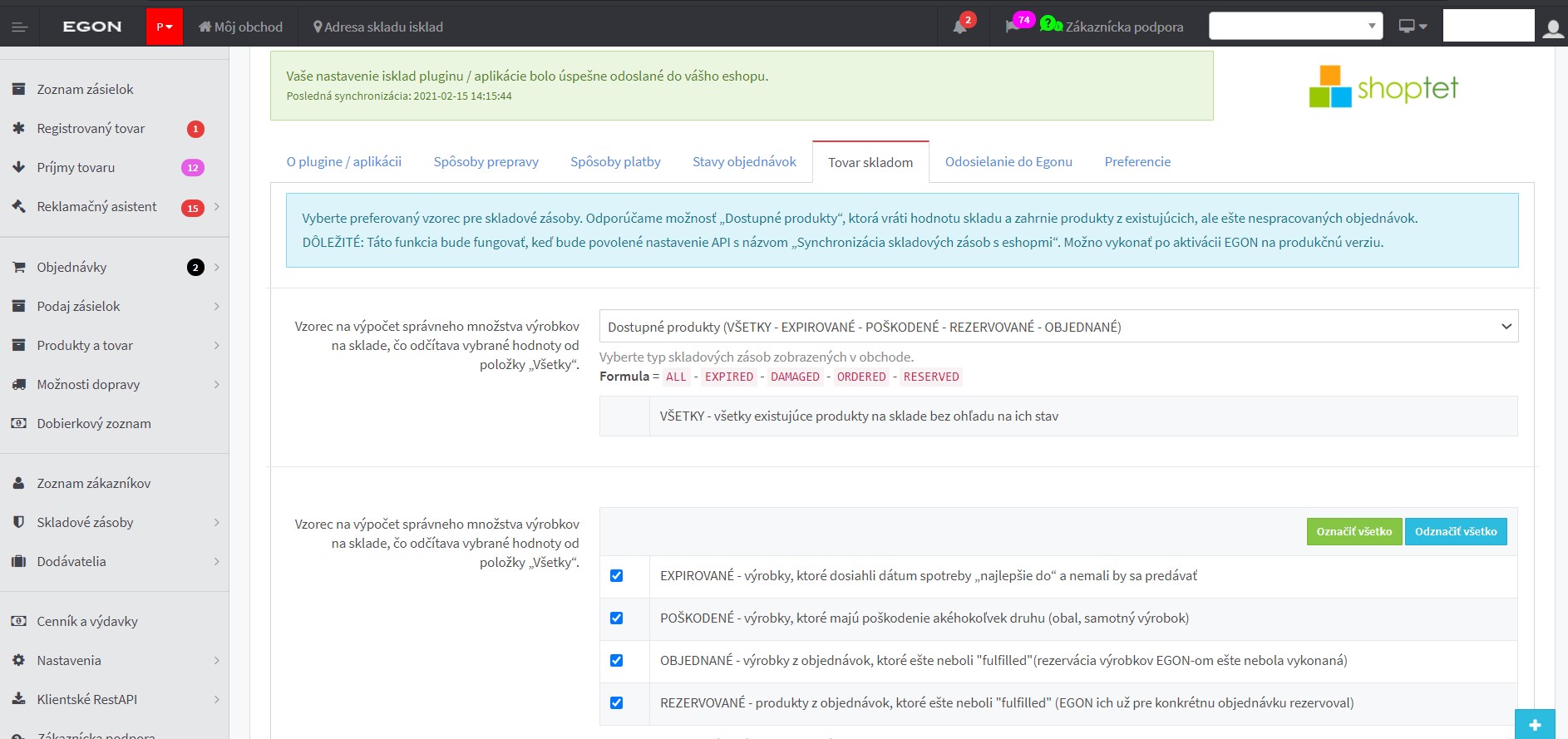The image size is (1568, 739).
Task: Click Produkty a tovar archive icon
Action: [x=18, y=345]
